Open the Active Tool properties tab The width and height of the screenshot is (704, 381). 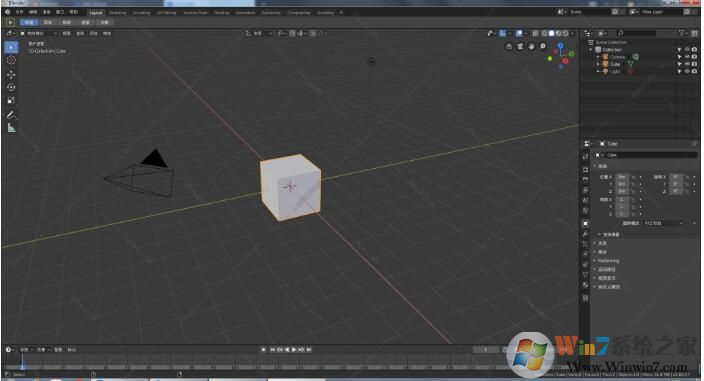(585, 157)
